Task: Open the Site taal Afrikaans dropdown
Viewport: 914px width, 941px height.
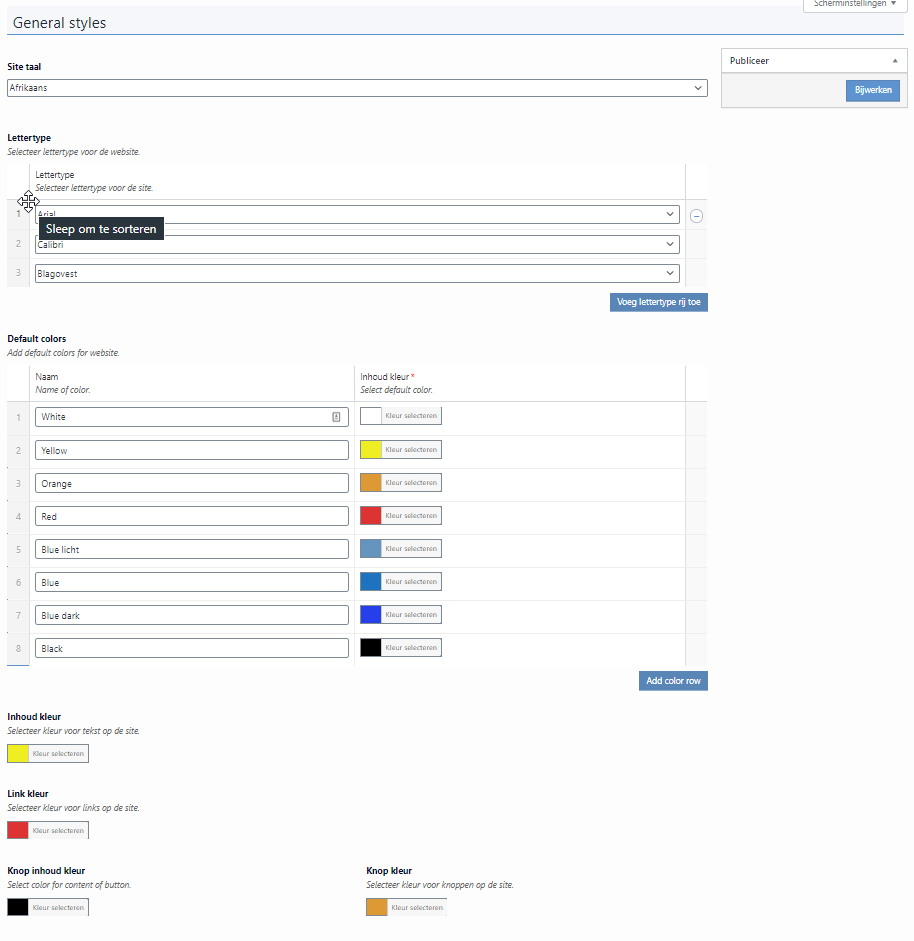Action: [x=357, y=88]
